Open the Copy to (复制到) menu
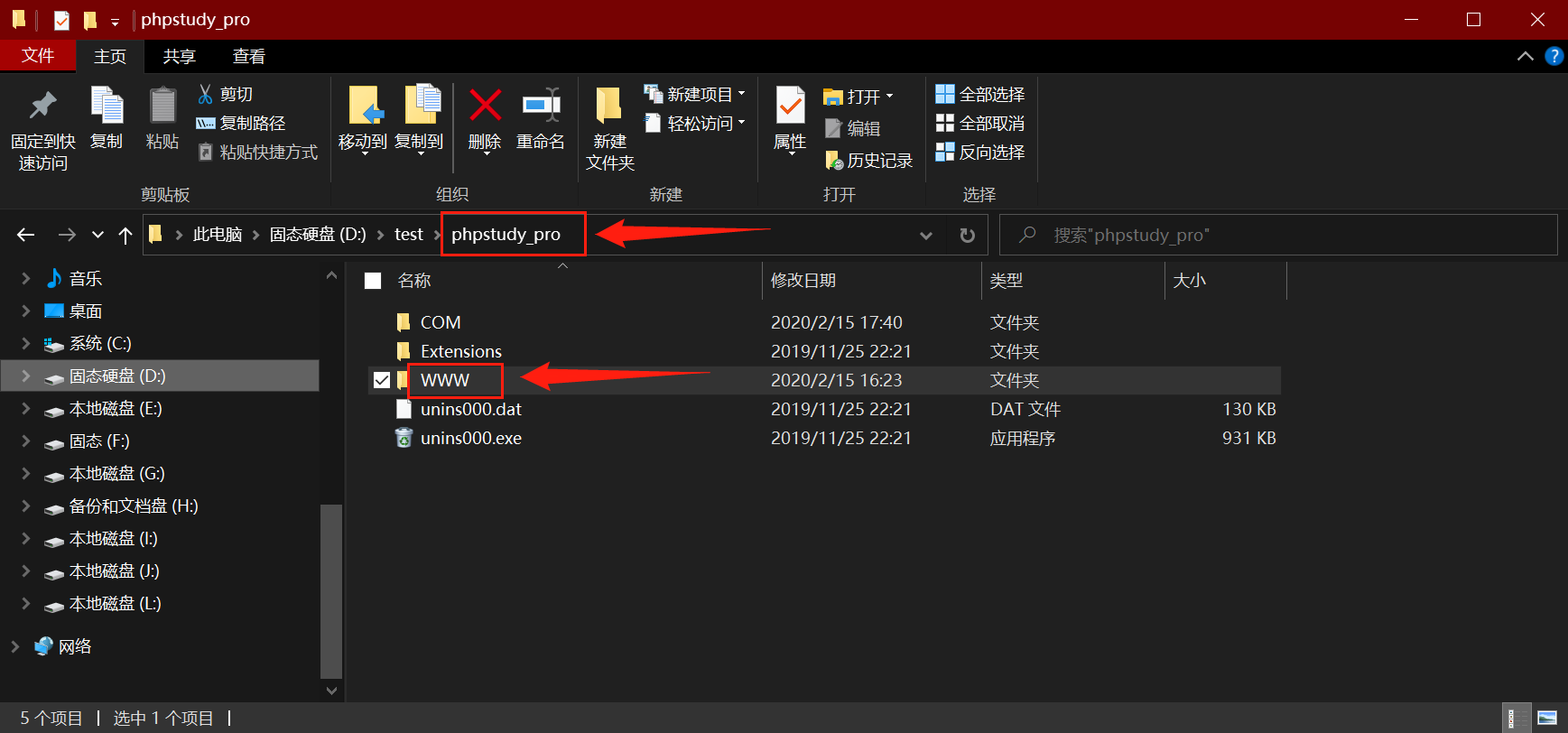Screen dimensions: 1568x733 420,119
